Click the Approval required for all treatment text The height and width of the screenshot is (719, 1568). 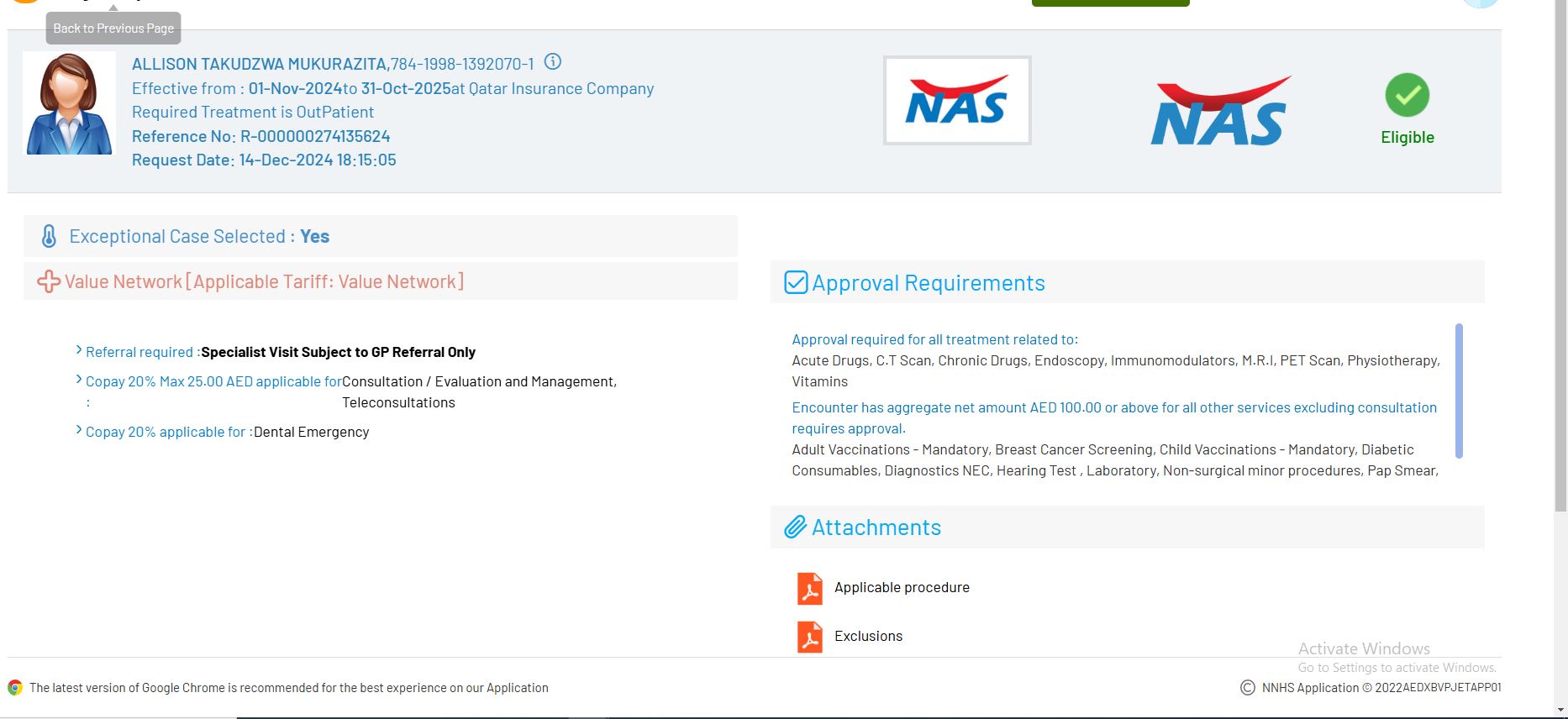pos(934,339)
